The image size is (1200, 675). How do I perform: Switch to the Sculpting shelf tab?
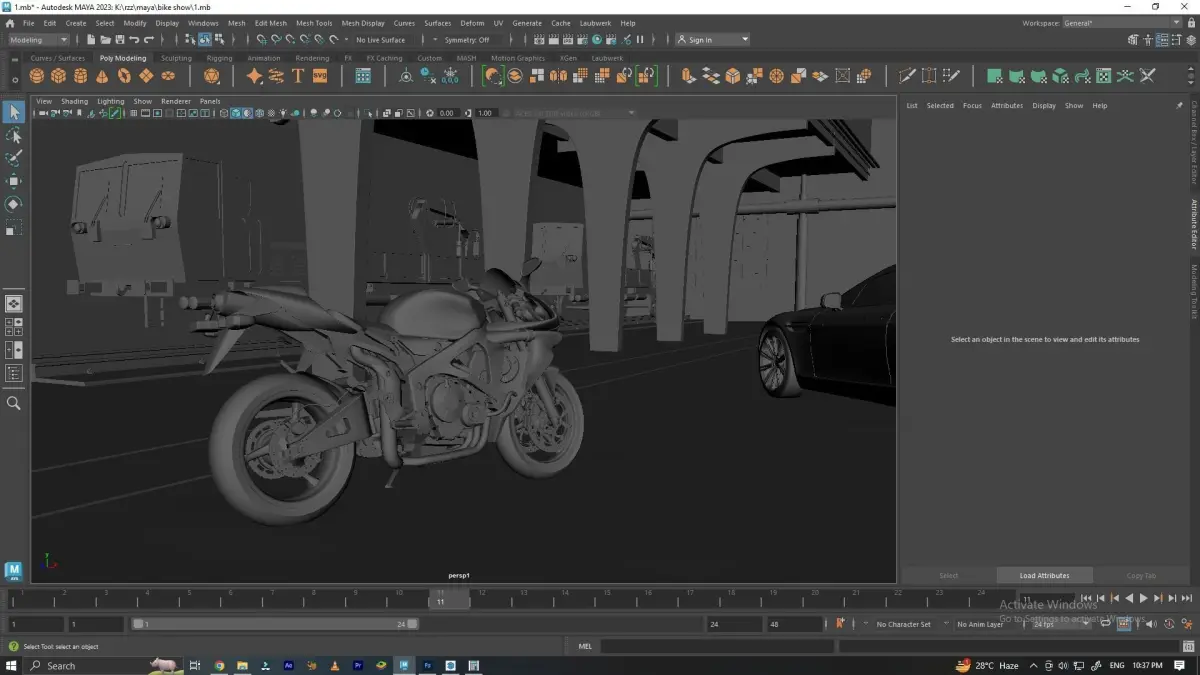[x=176, y=58]
